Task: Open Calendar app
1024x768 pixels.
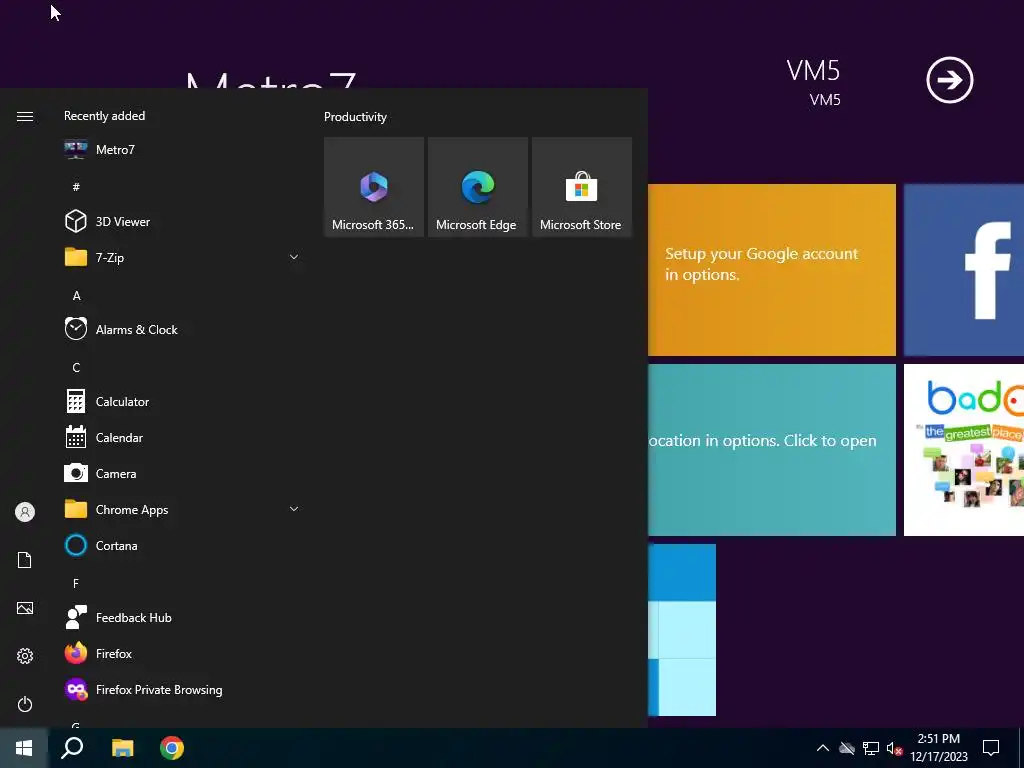Action: 181,438
